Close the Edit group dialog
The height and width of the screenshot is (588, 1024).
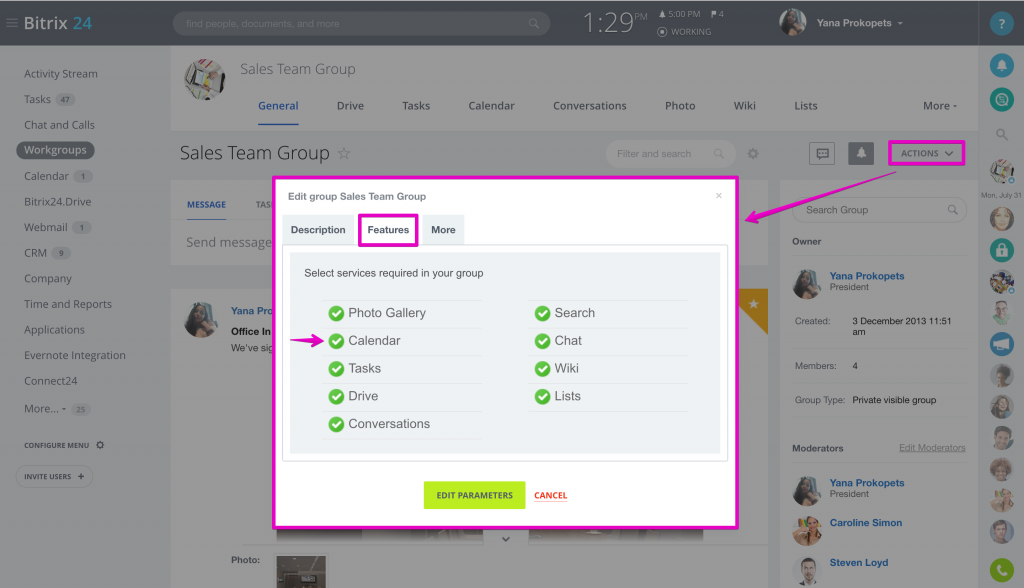click(718, 195)
